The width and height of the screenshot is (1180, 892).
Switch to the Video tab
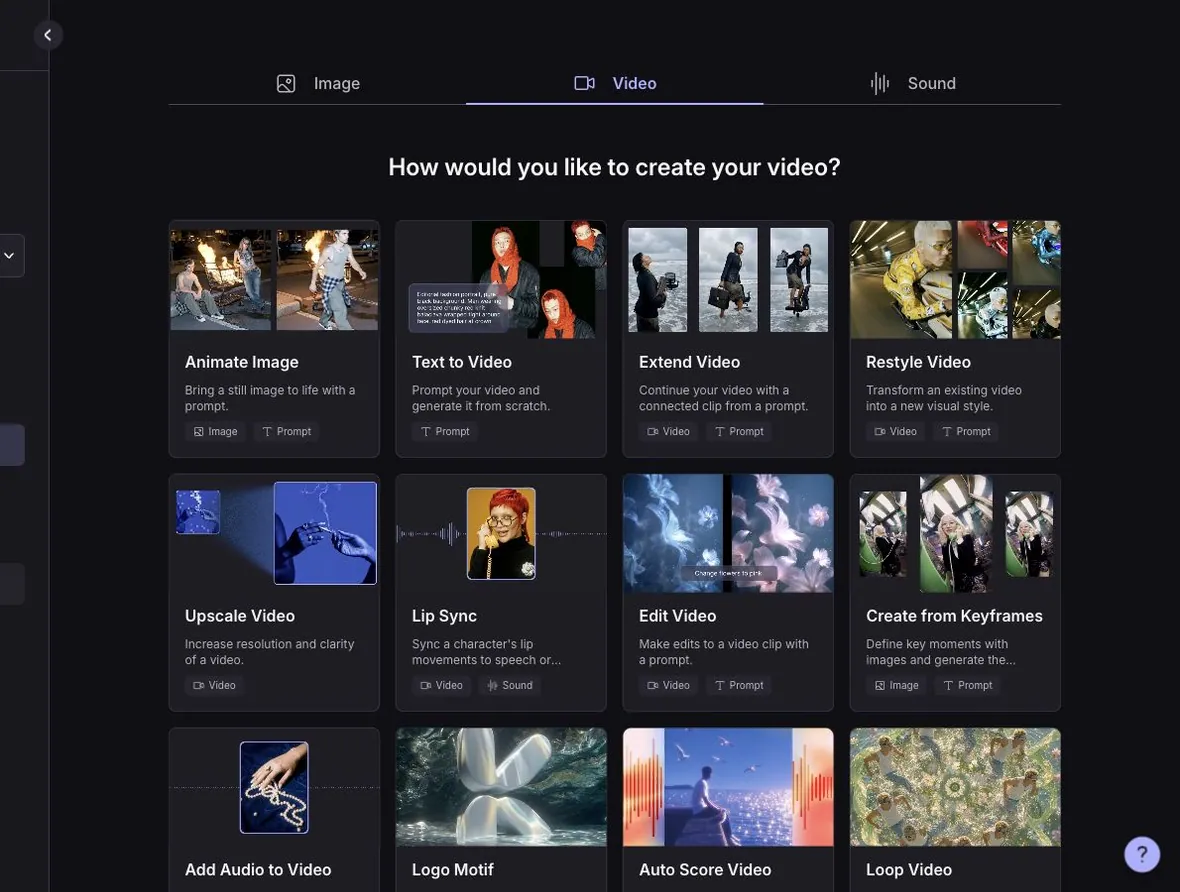pyautogui.click(x=615, y=84)
